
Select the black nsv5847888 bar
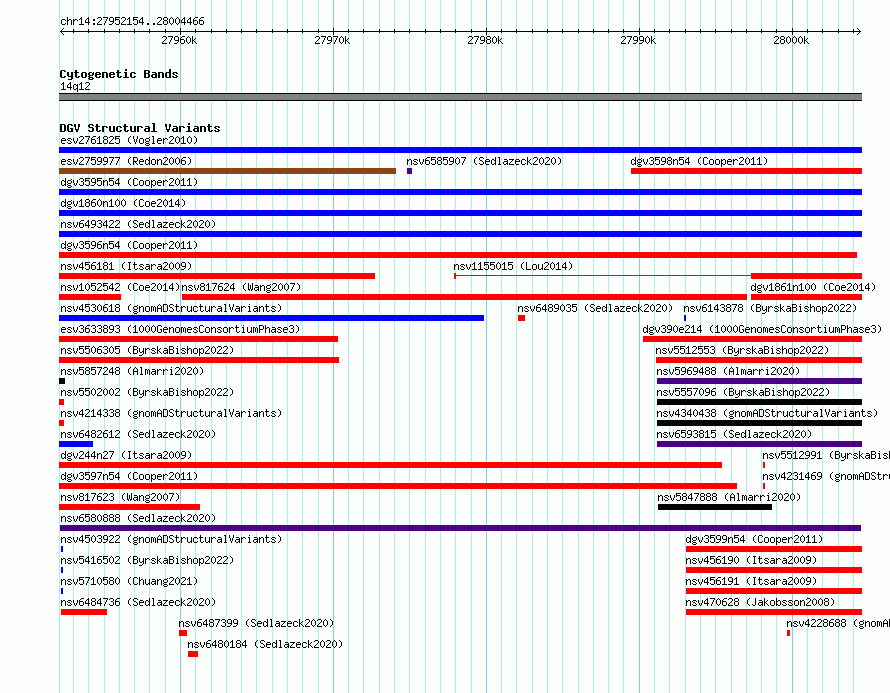715,507
